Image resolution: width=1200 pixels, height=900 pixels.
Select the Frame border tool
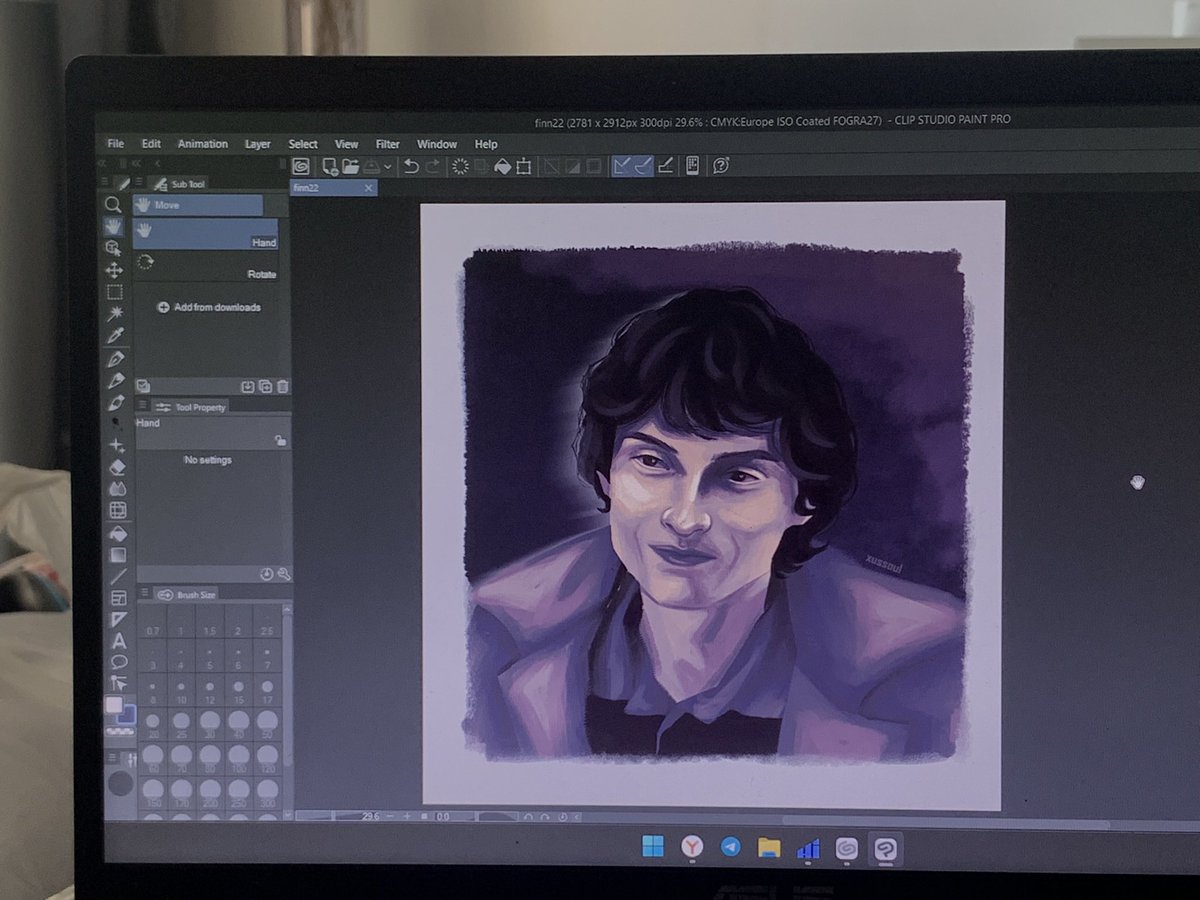pos(118,598)
